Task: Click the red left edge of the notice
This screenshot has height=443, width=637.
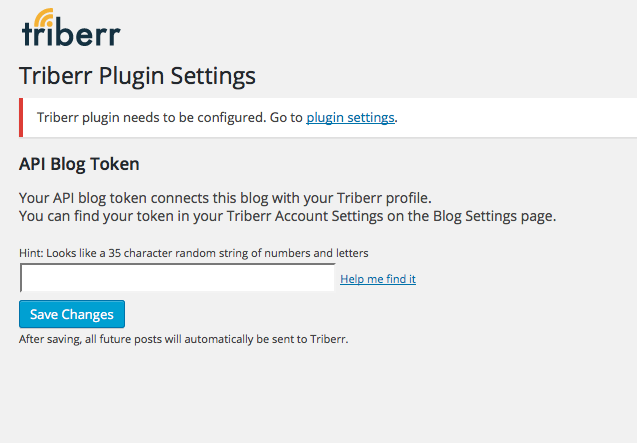Action: pos(21,117)
